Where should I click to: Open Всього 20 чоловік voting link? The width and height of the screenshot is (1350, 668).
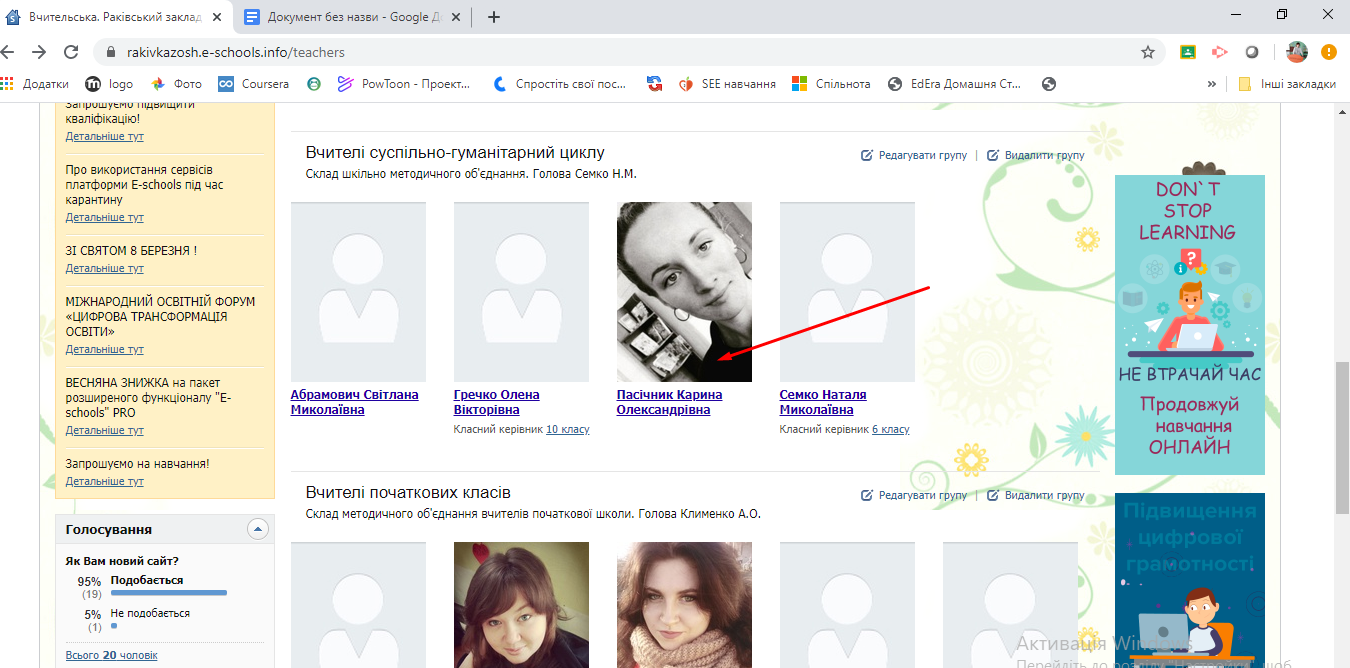(111, 655)
